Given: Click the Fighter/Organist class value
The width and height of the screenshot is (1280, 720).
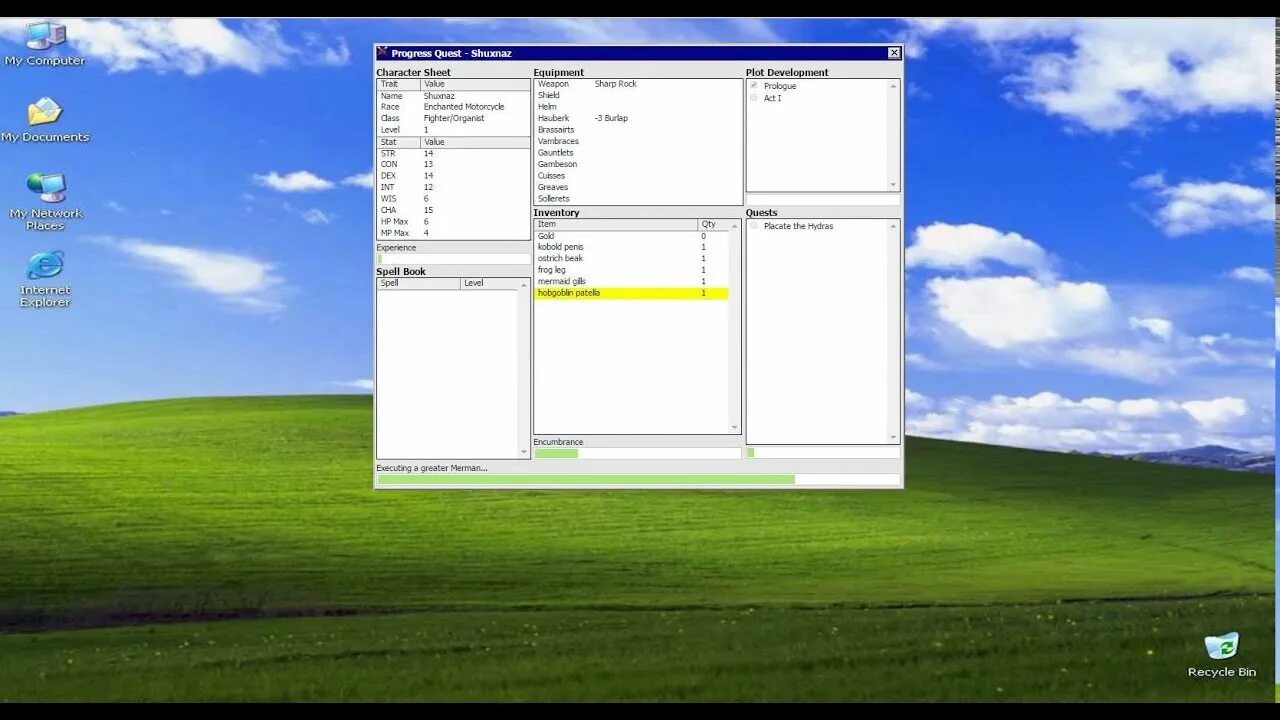Looking at the screenshot, I should click(454, 118).
